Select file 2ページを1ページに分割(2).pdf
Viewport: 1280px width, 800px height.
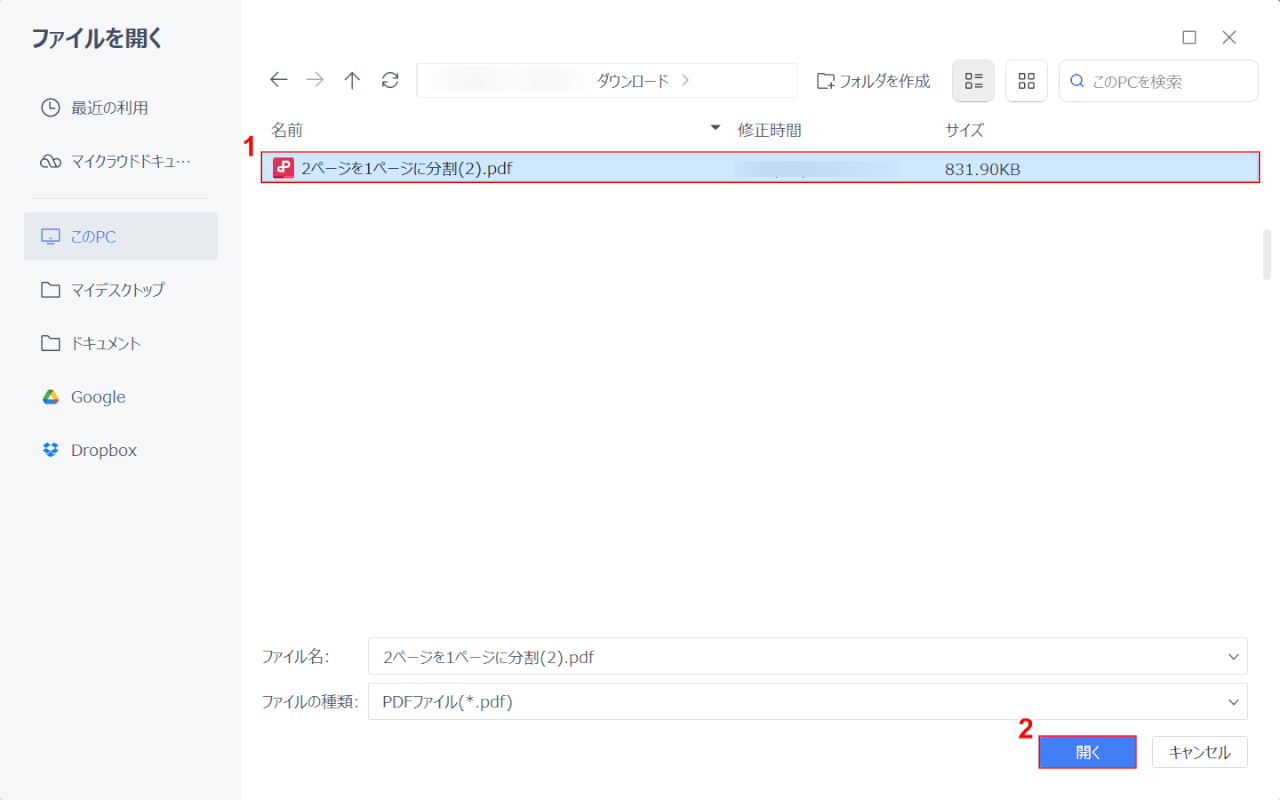(760, 168)
